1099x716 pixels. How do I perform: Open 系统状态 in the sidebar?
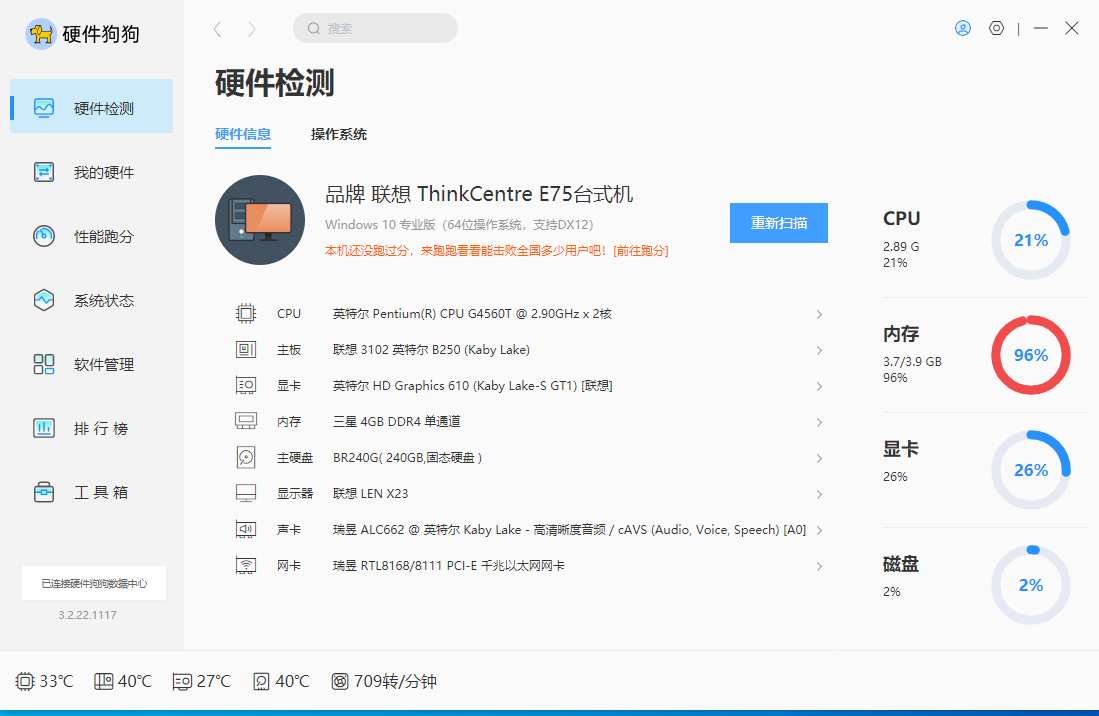coord(91,301)
